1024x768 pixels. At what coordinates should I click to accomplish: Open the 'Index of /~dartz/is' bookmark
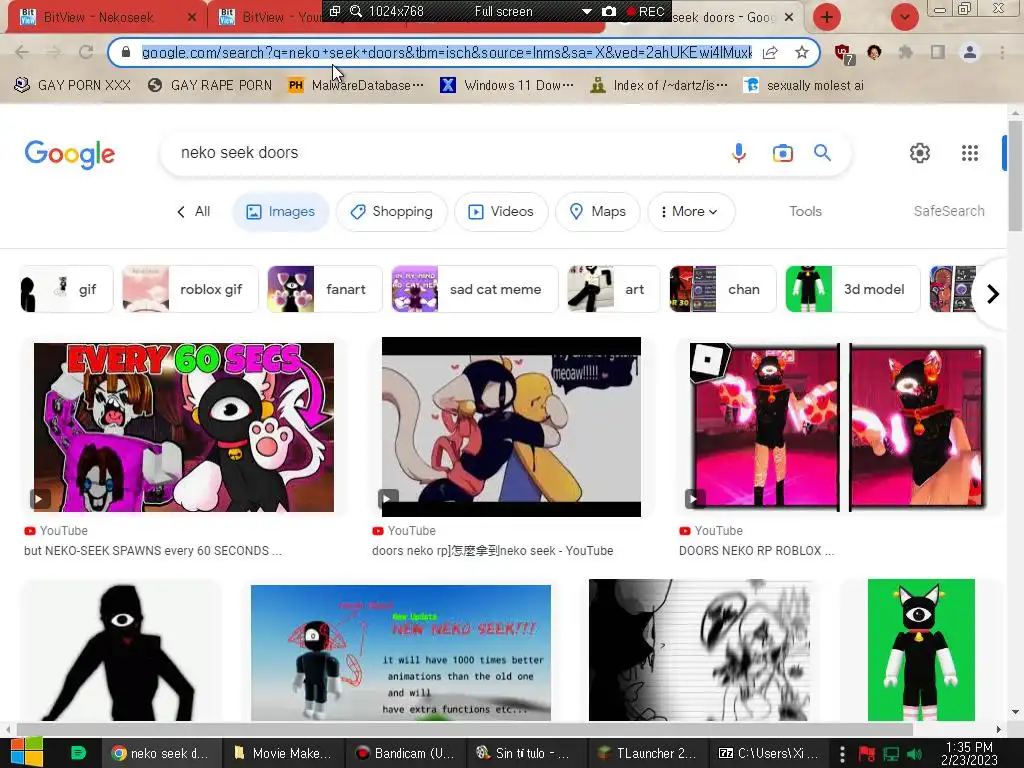point(658,86)
